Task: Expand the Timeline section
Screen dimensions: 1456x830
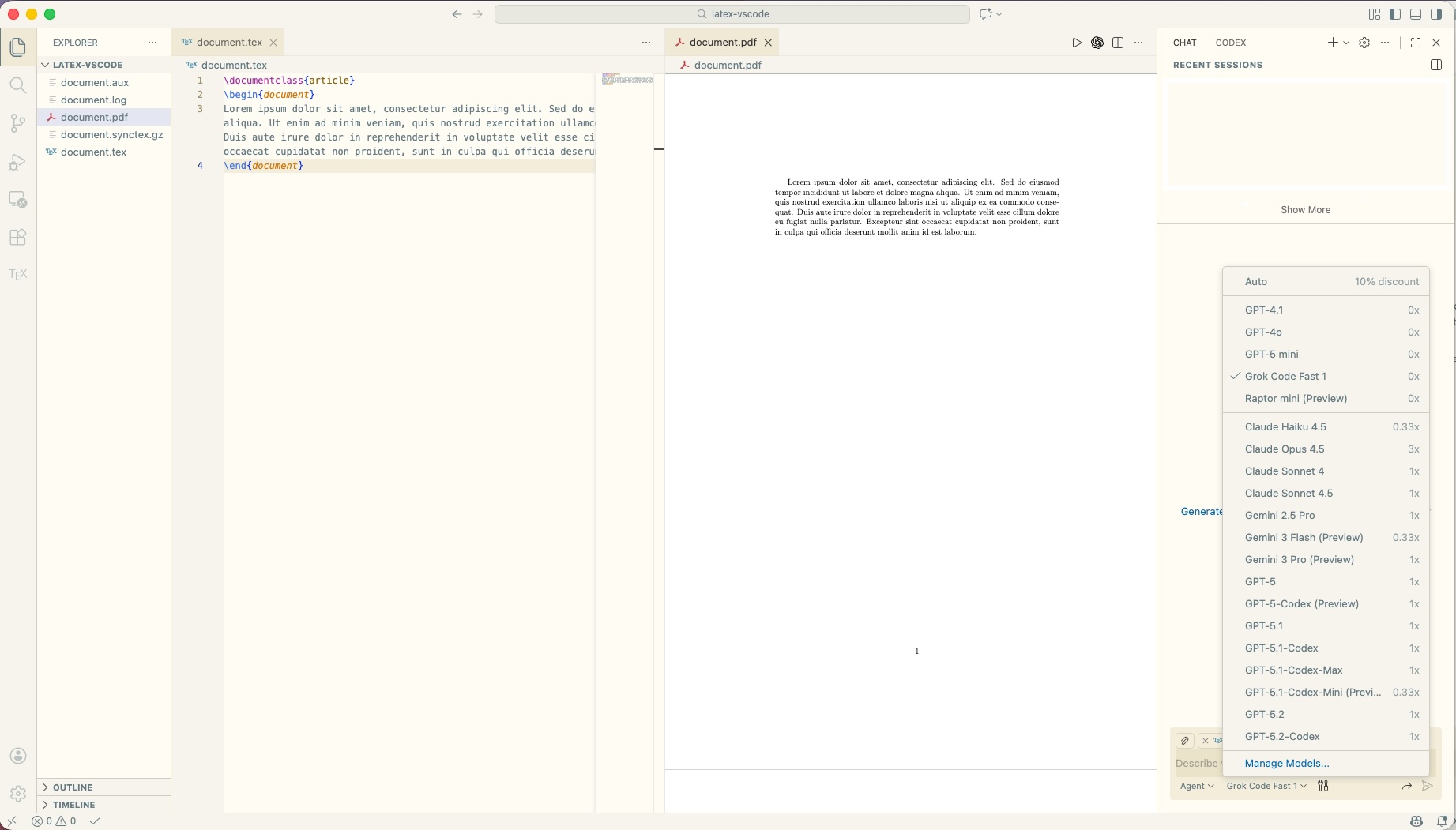Action: click(74, 804)
